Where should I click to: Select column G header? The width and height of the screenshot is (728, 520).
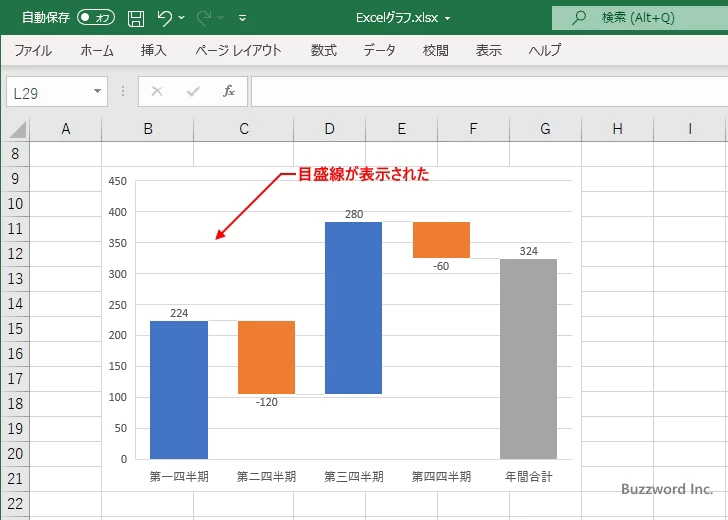[x=546, y=129]
